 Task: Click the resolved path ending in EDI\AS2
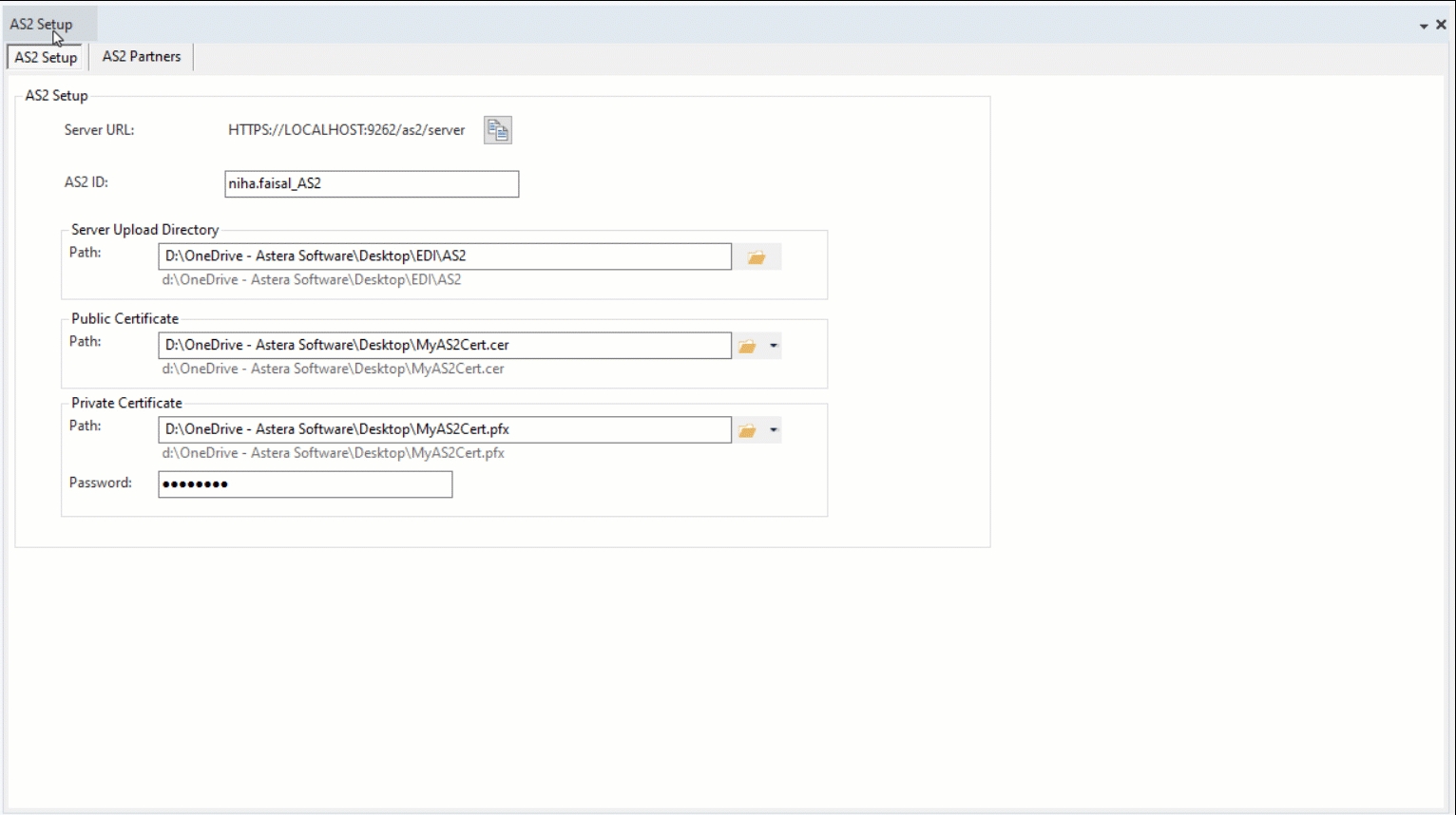(x=312, y=280)
